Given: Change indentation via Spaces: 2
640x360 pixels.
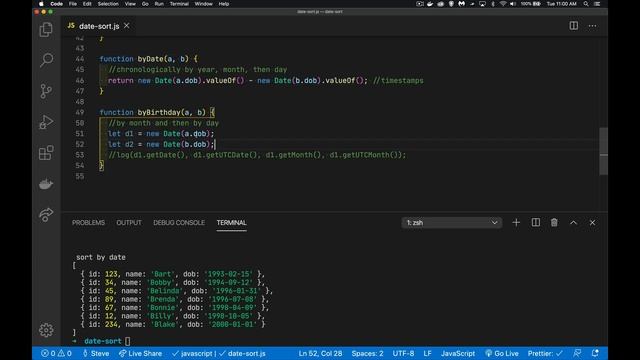Looking at the screenshot, I should tap(367, 353).
